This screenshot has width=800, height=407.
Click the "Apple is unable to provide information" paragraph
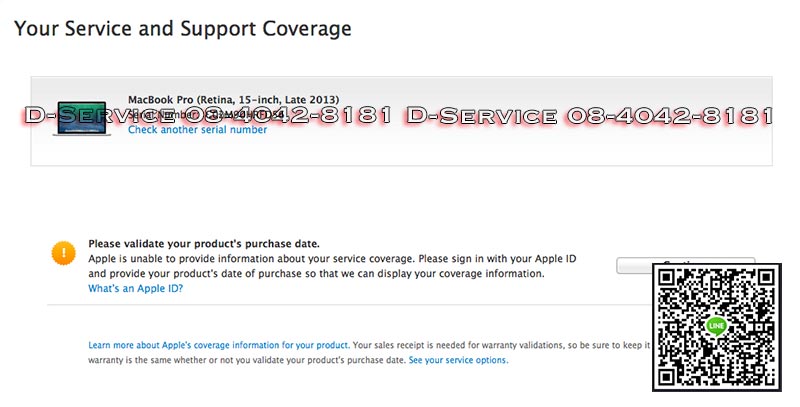[x=332, y=259]
